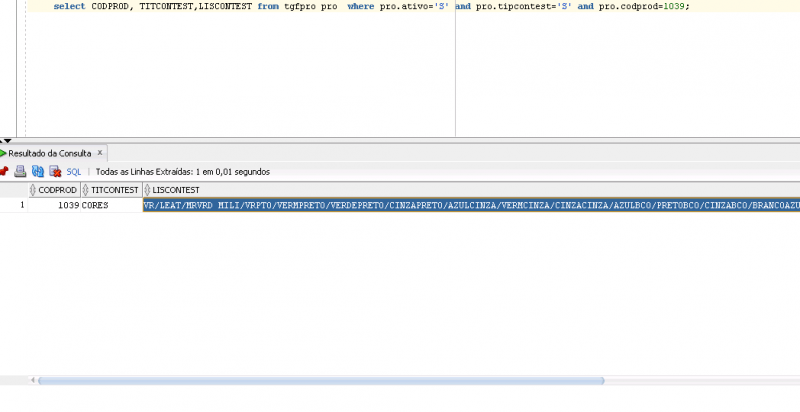Click the sort icon in LISCONTEST header
Image resolution: width=800 pixels, height=412 pixels.
click(148, 189)
